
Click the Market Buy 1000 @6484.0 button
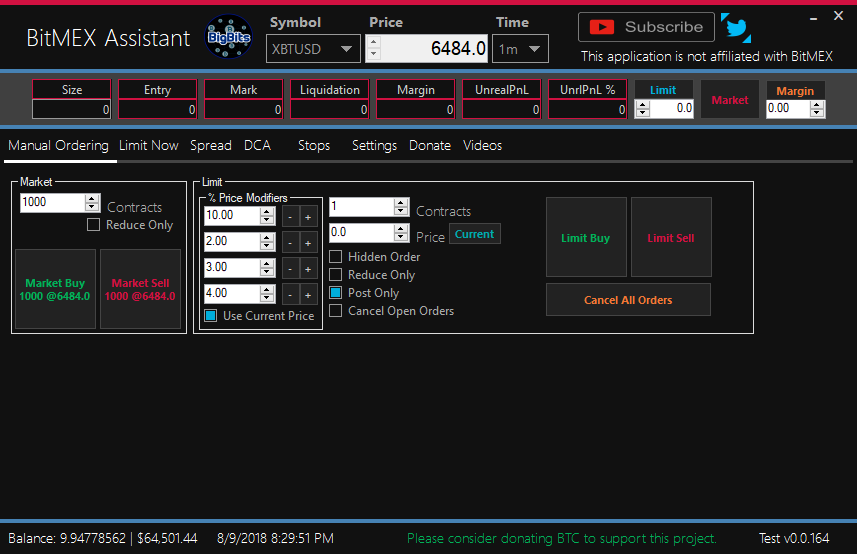click(55, 289)
